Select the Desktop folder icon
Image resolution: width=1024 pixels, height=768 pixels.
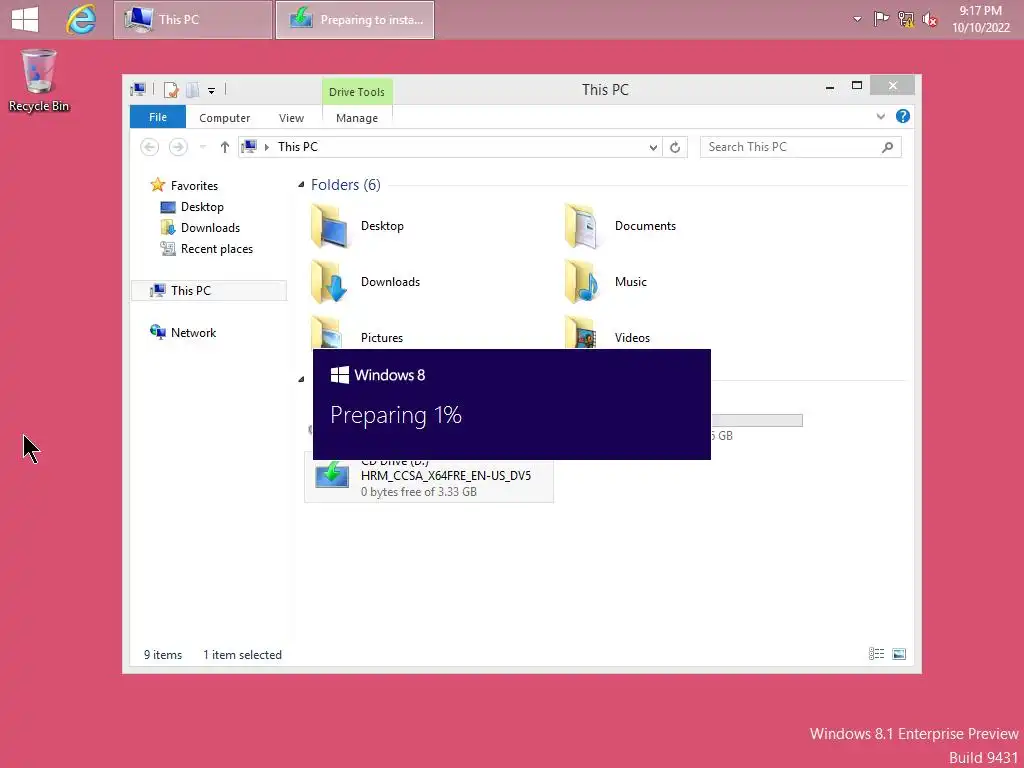[x=329, y=226]
